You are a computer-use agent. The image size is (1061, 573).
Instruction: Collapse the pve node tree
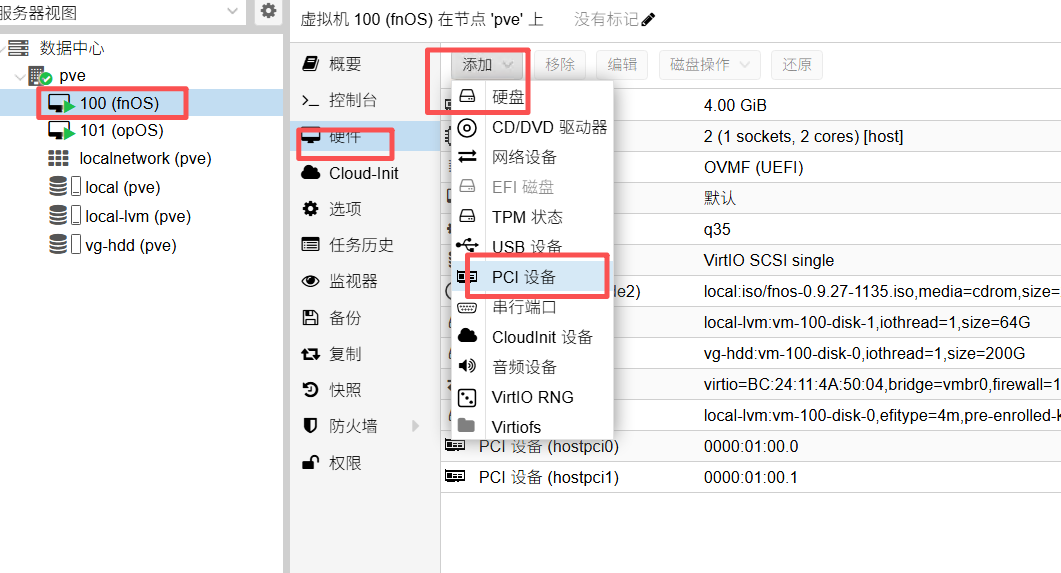tap(18, 76)
